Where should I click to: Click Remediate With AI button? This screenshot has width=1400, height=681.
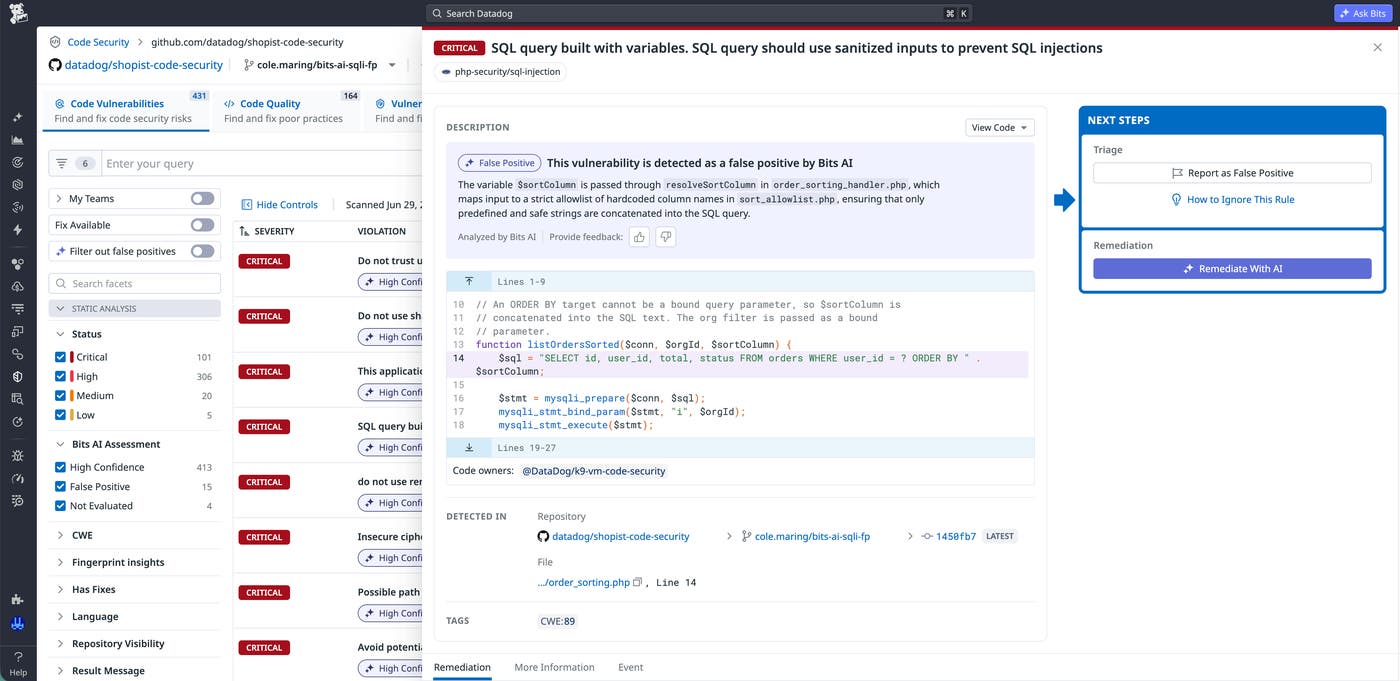tap(1232, 269)
